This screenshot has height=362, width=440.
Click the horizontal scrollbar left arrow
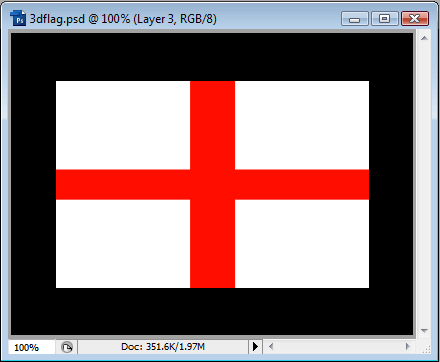[x=271, y=347]
